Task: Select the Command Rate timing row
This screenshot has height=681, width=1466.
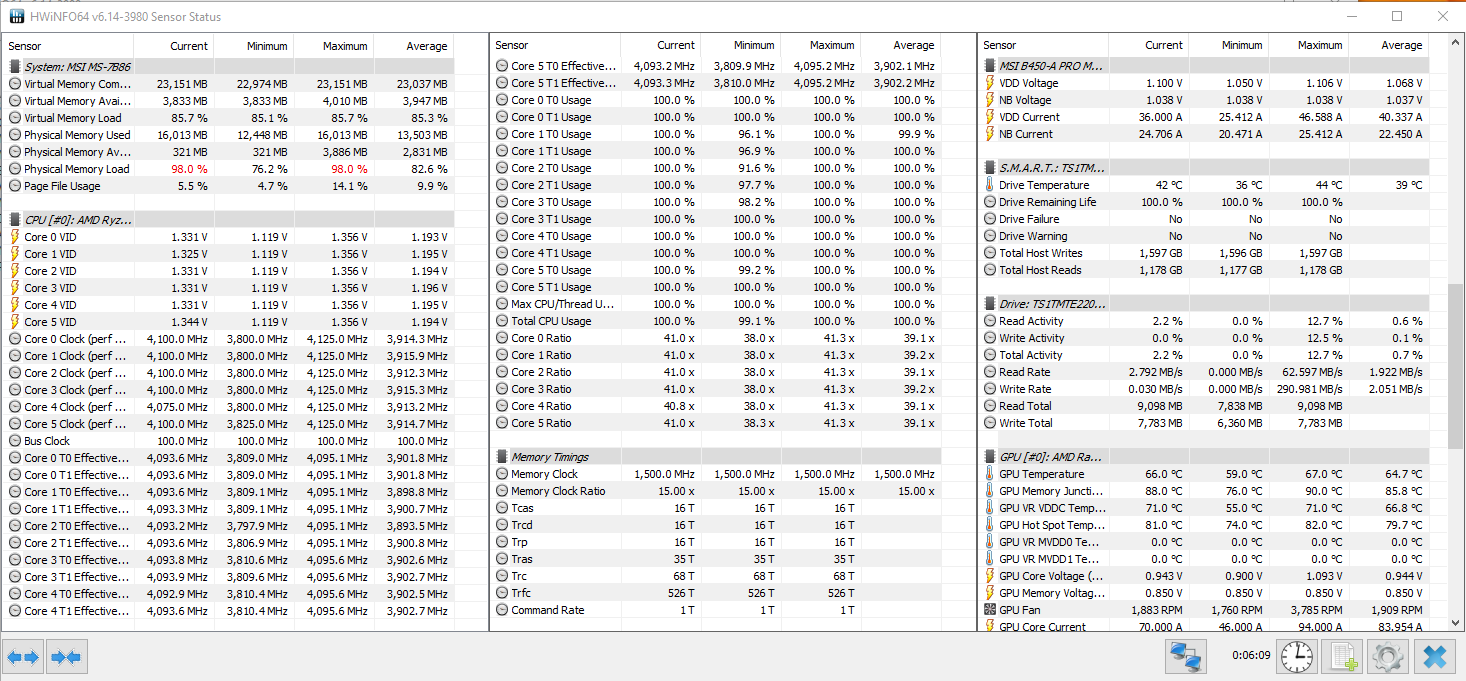Action: point(716,610)
